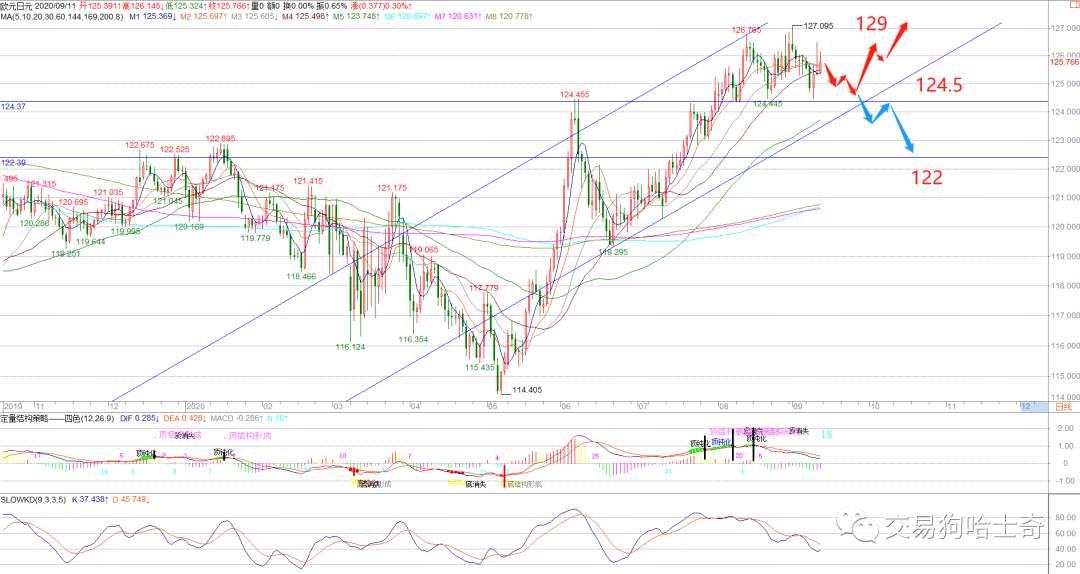Click the 122.675 high price label

140,145
